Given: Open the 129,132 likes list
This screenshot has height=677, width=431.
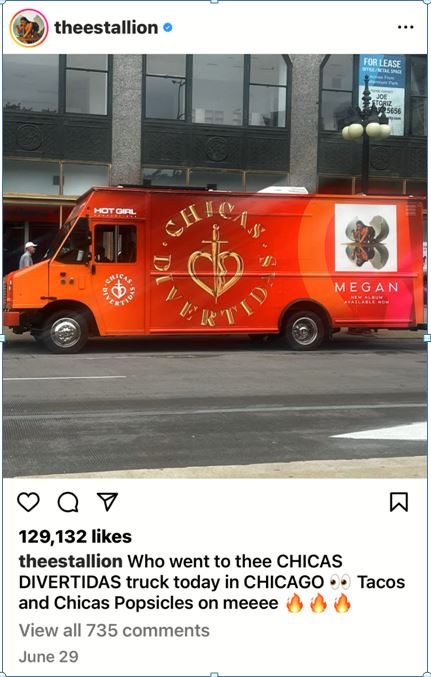Looking at the screenshot, I should pyautogui.click(x=75, y=537).
